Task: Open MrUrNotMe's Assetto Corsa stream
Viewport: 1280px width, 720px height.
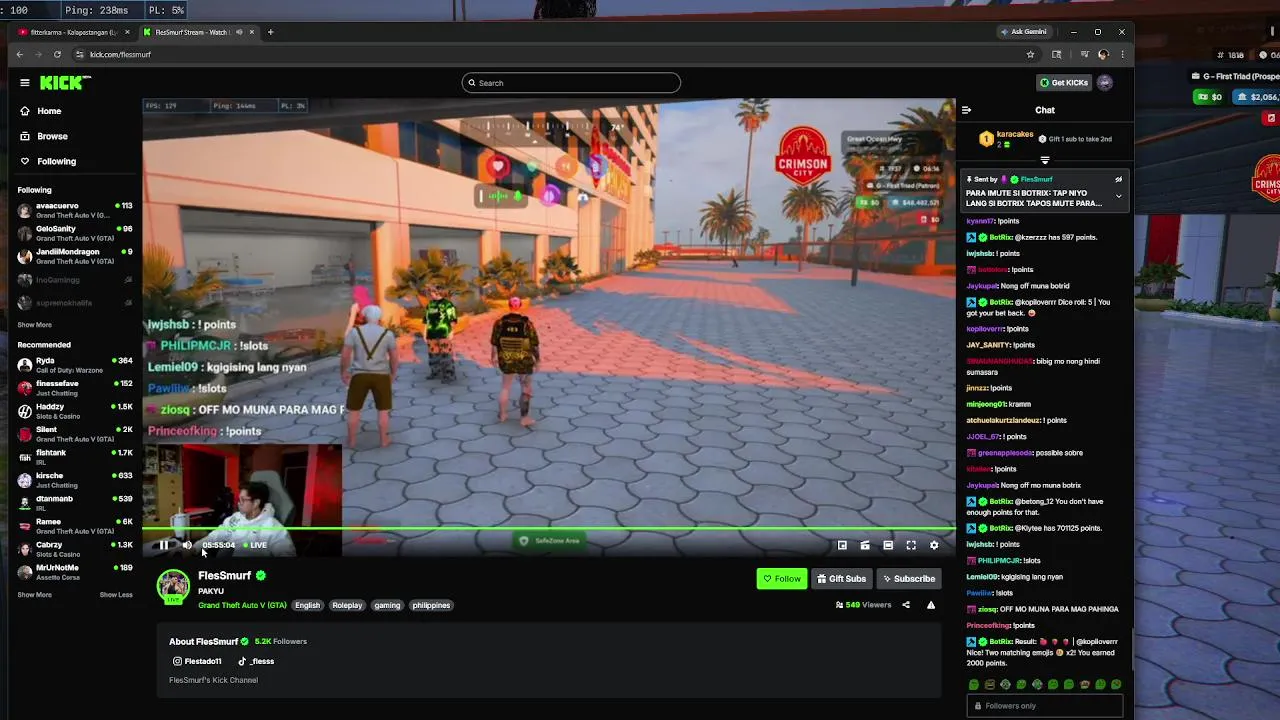Action: 75,572
